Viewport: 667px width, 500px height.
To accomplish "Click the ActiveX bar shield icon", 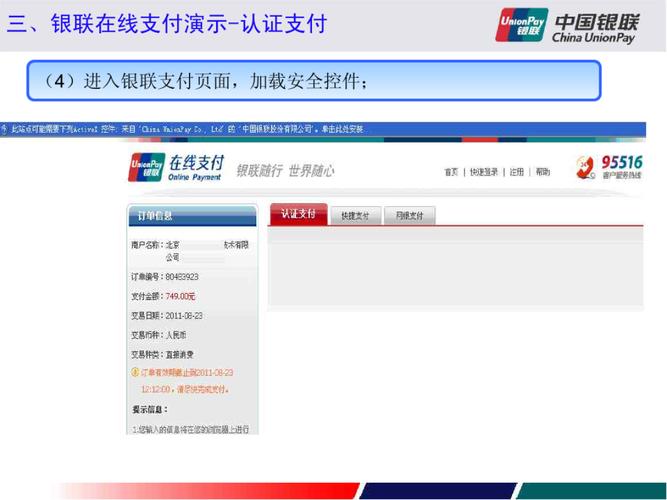I will pos(4,129).
